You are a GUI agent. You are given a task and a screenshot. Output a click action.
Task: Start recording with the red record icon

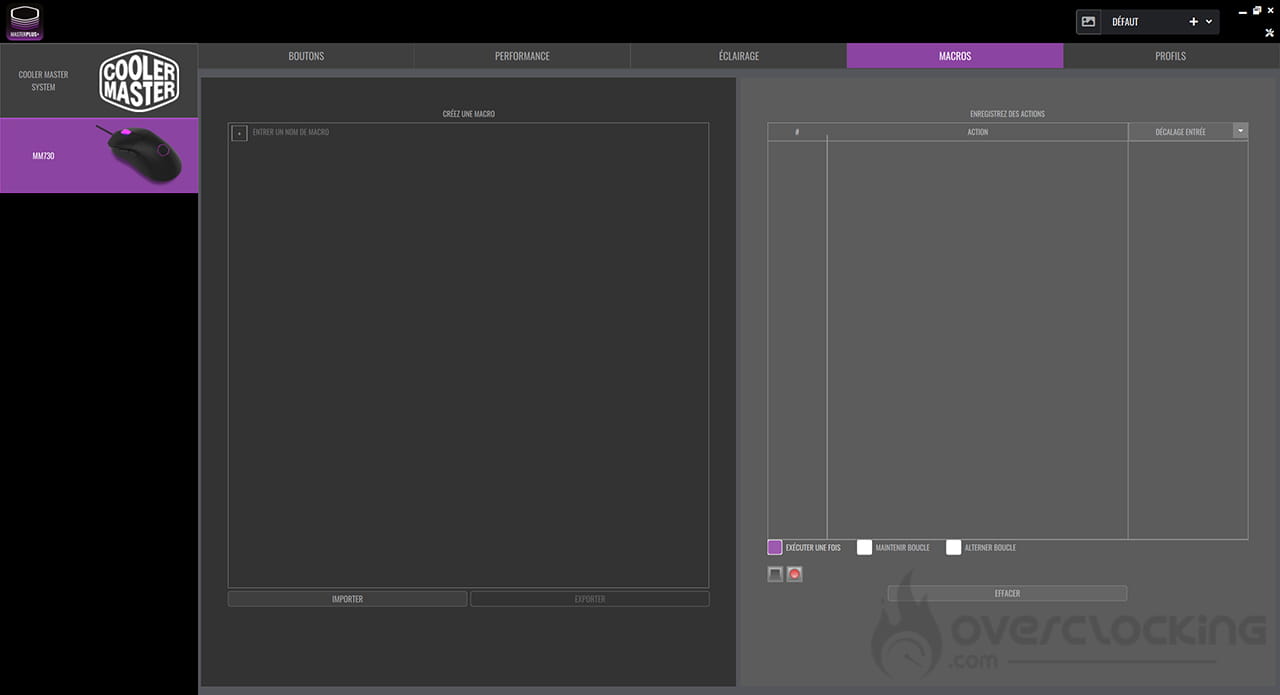(795, 574)
